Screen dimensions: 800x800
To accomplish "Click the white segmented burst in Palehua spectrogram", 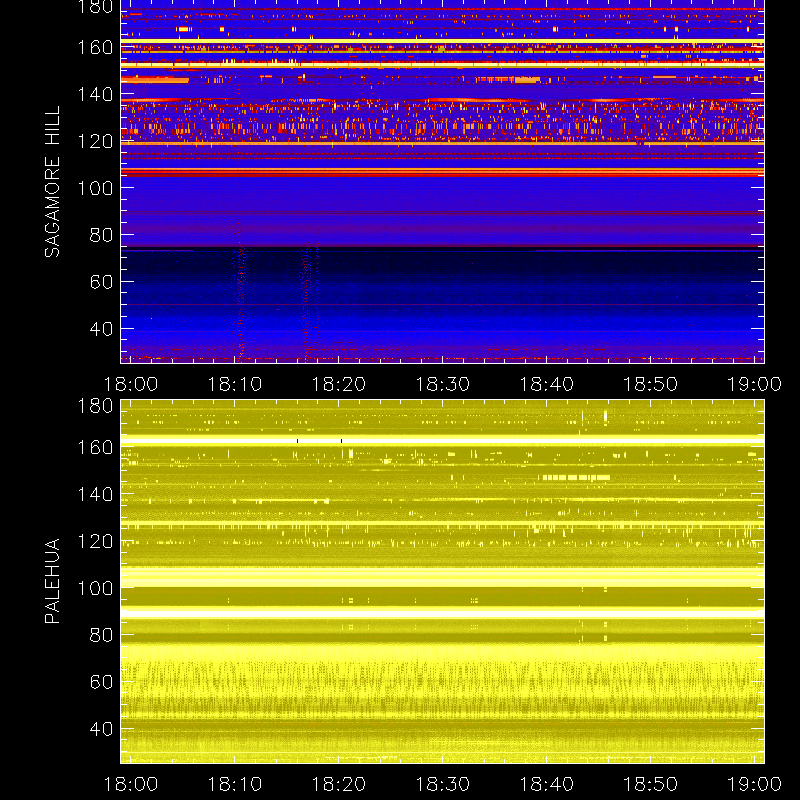I will tap(577, 478).
